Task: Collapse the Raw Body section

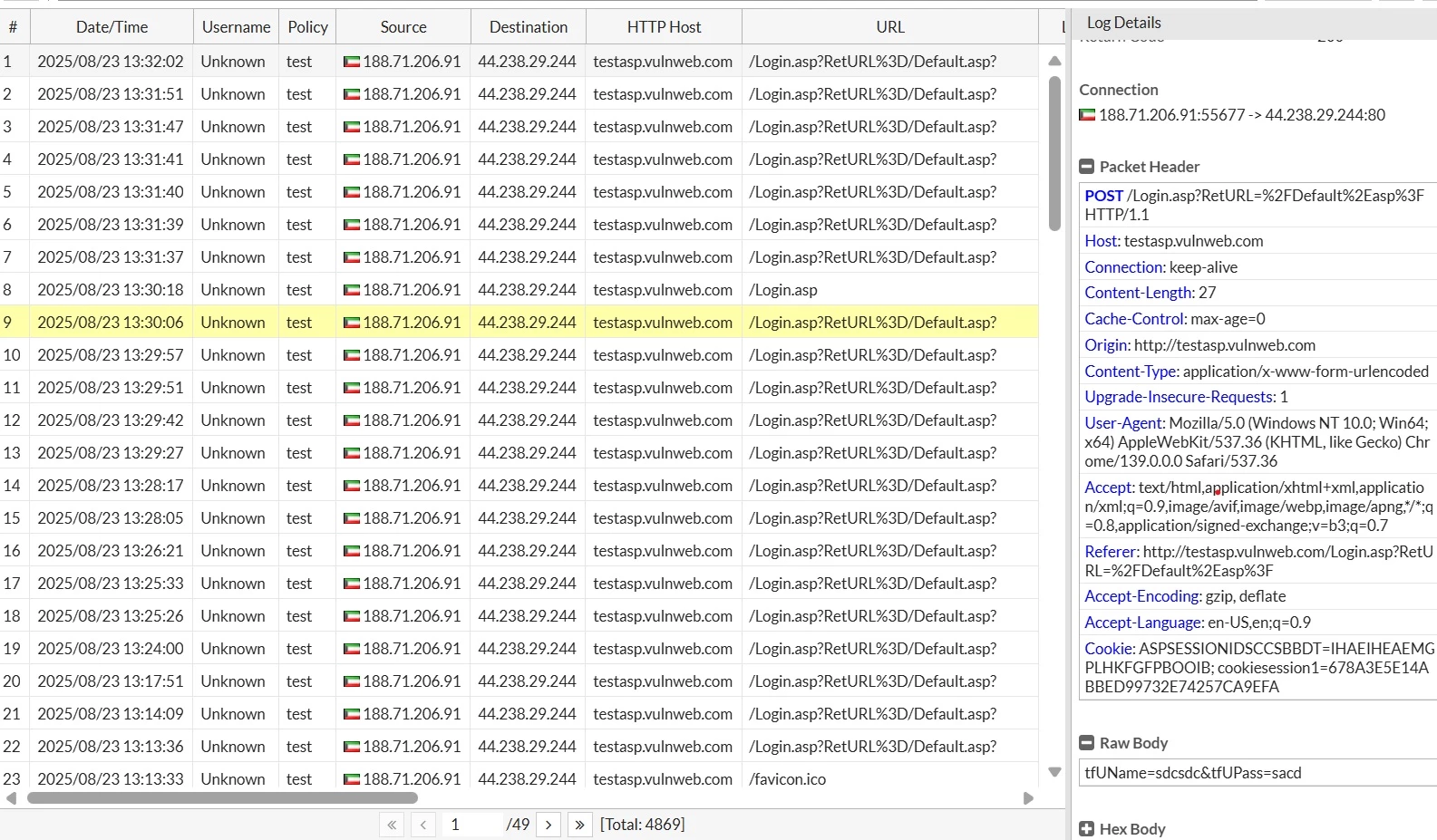Action: (x=1086, y=743)
